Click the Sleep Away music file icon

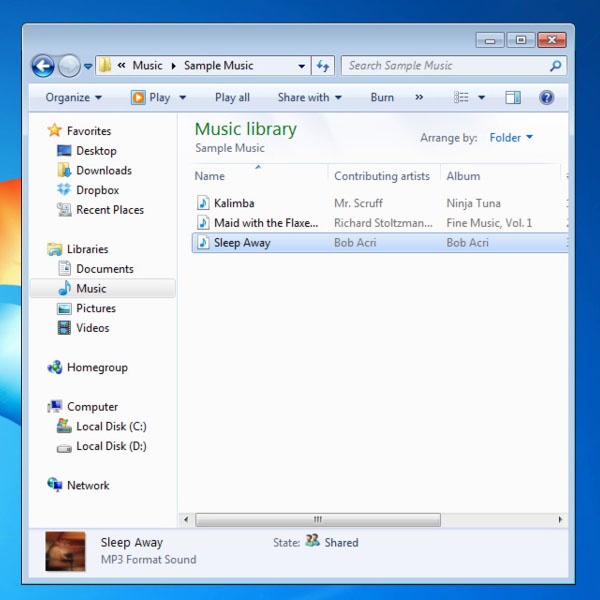pos(203,243)
